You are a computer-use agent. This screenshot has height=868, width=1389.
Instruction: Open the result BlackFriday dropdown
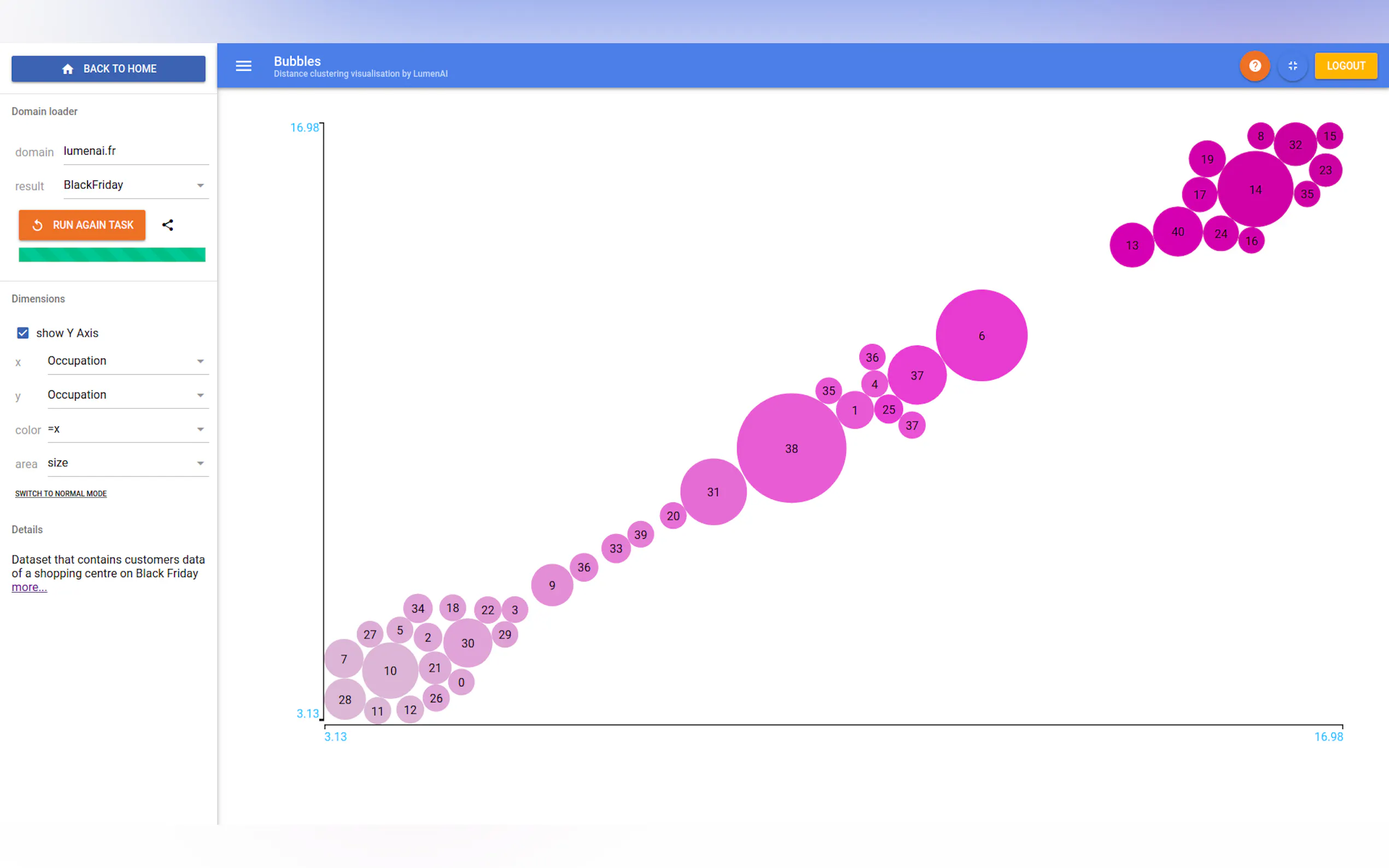coord(136,185)
